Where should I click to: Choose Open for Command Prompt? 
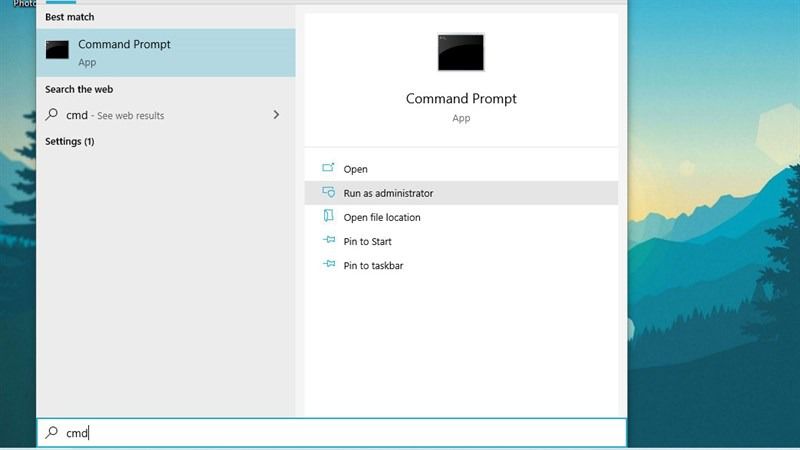pyautogui.click(x=461, y=169)
